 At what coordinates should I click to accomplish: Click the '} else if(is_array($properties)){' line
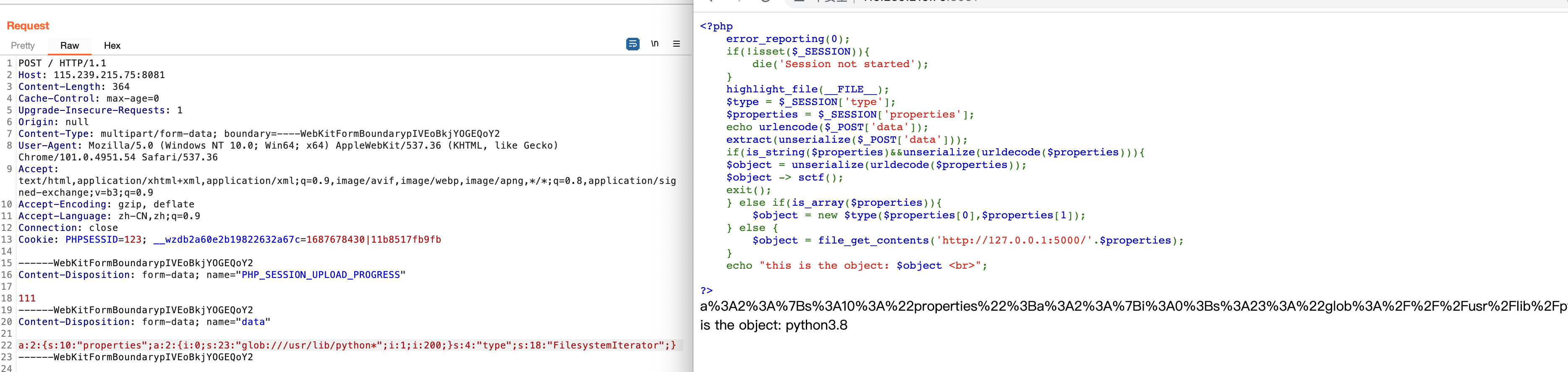click(x=834, y=203)
